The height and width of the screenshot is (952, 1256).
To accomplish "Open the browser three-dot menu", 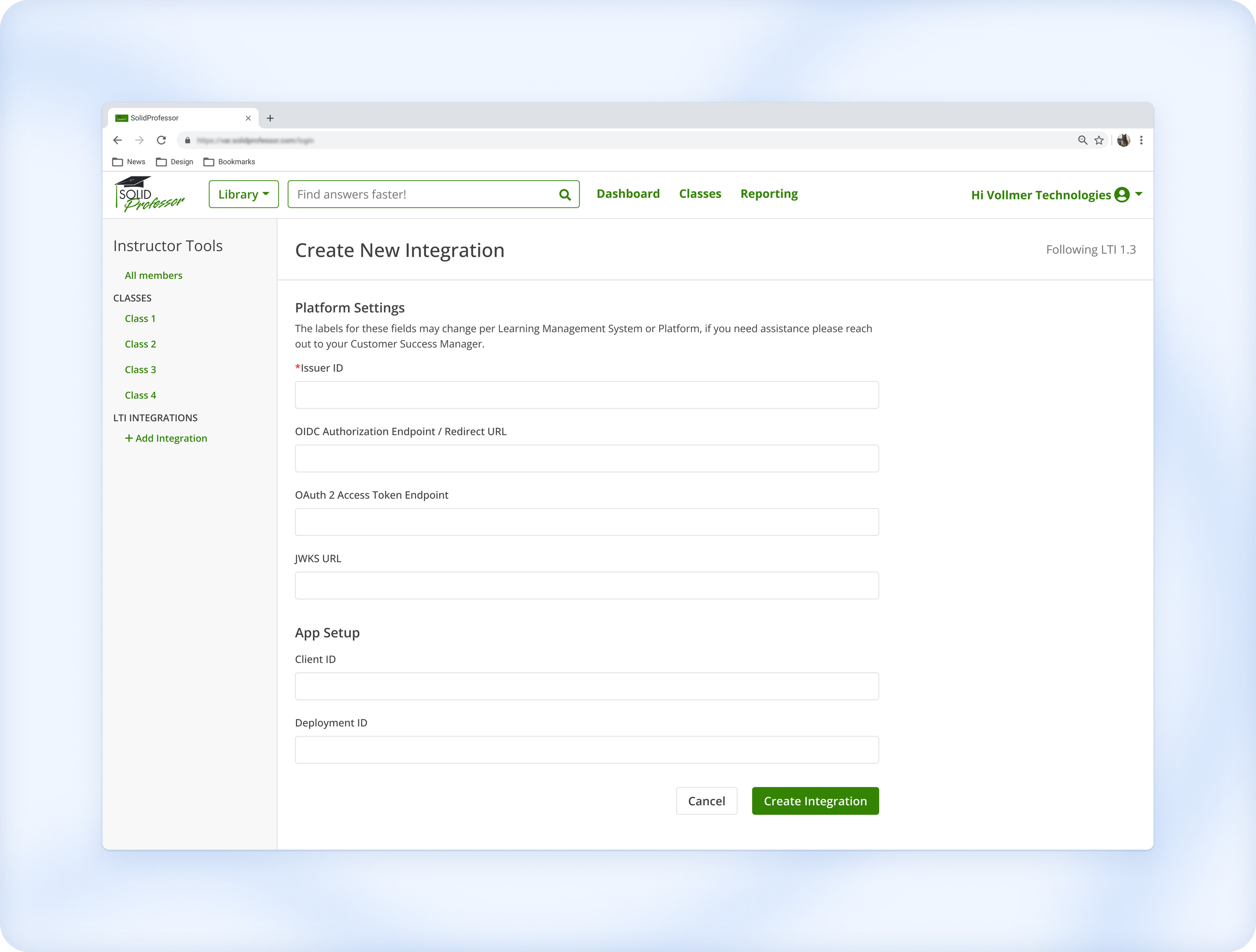I will (1141, 140).
